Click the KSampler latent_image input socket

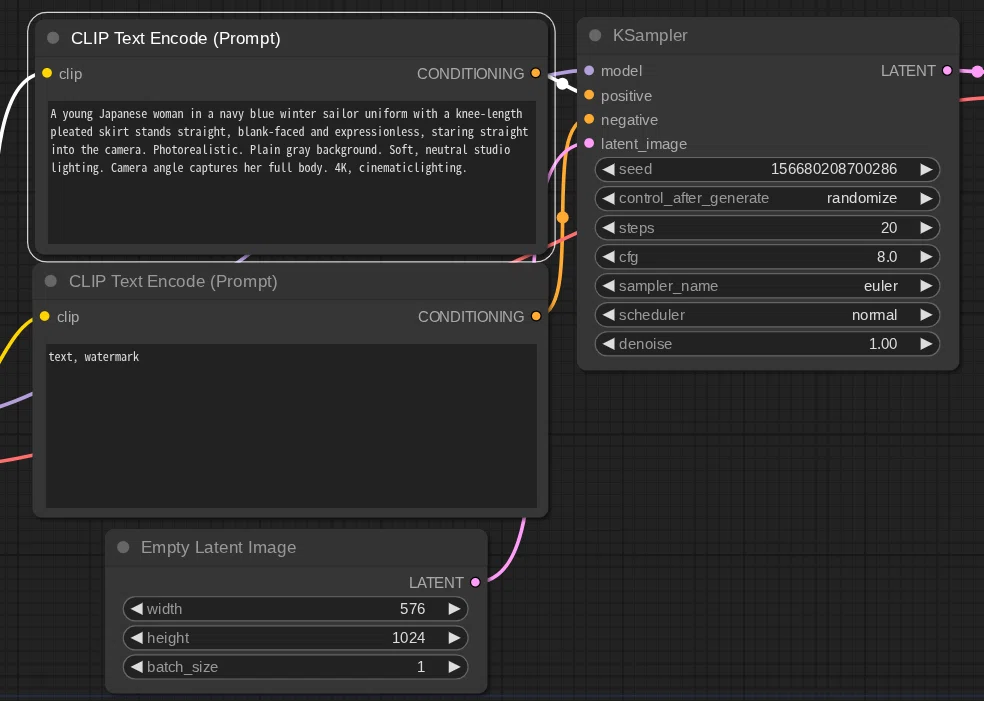pos(589,143)
